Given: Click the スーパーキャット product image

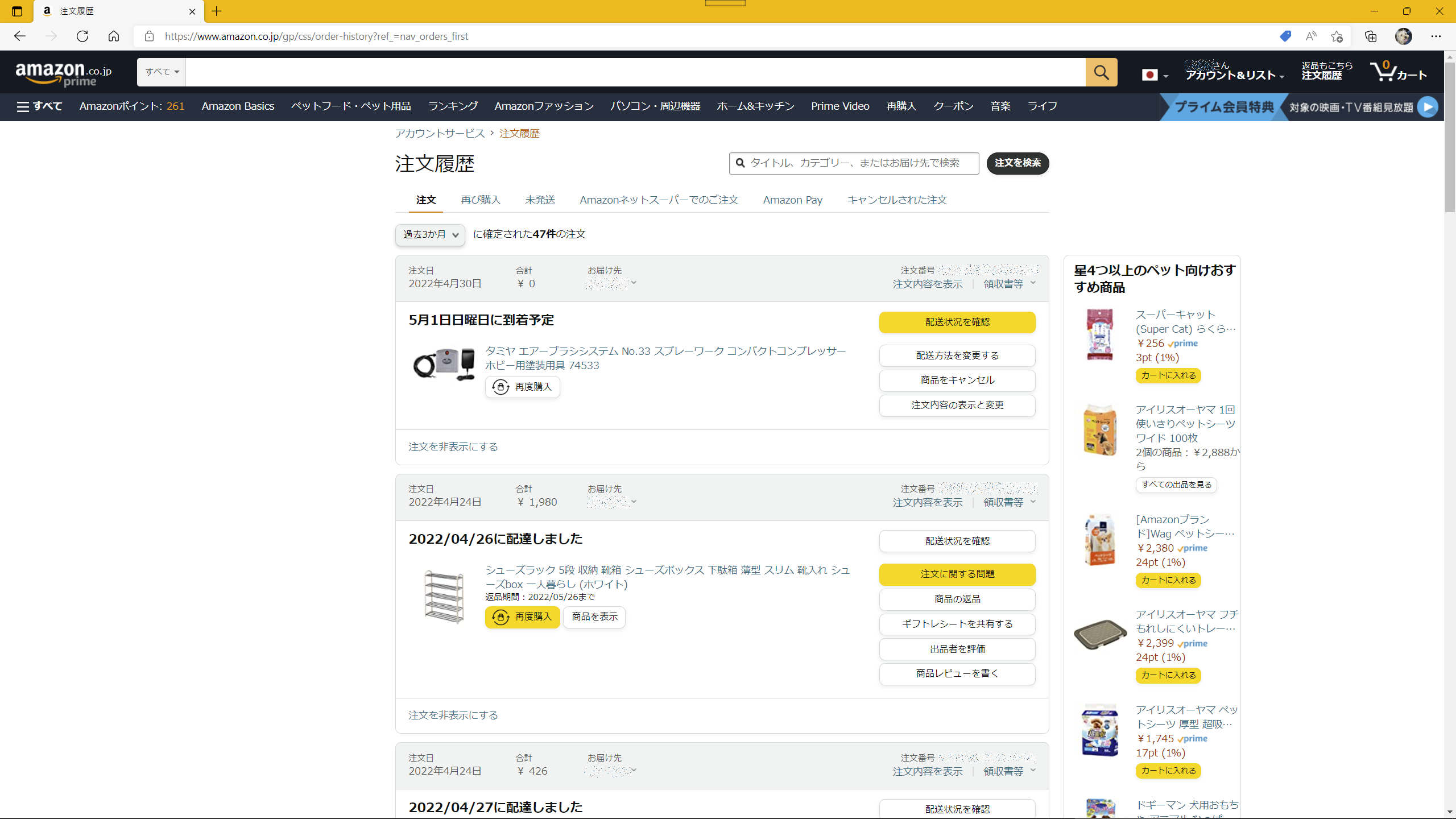Looking at the screenshot, I should tap(1100, 334).
